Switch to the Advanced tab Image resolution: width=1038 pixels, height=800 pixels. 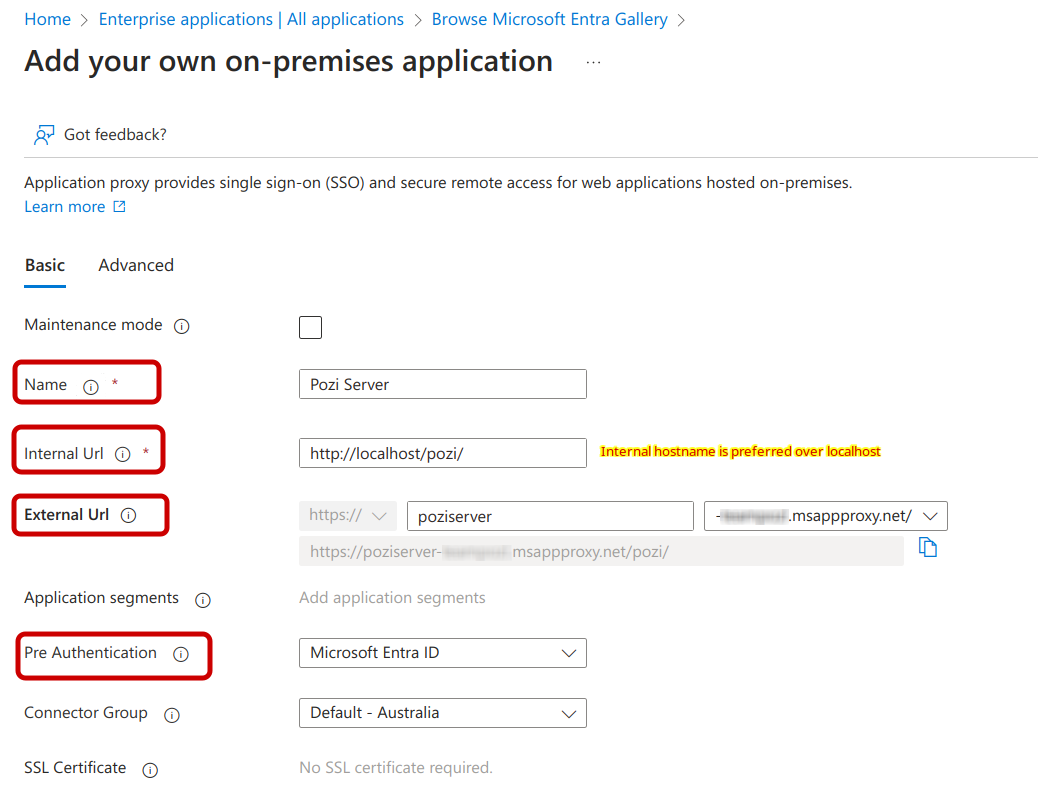point(136,265)
